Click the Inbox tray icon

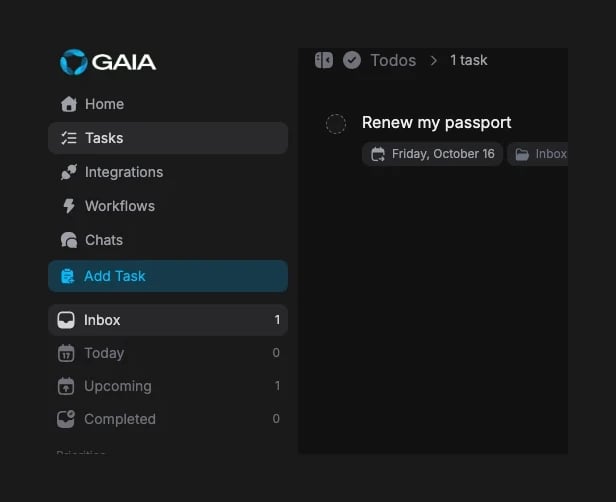pyautogui.click(x=66, y=320)
